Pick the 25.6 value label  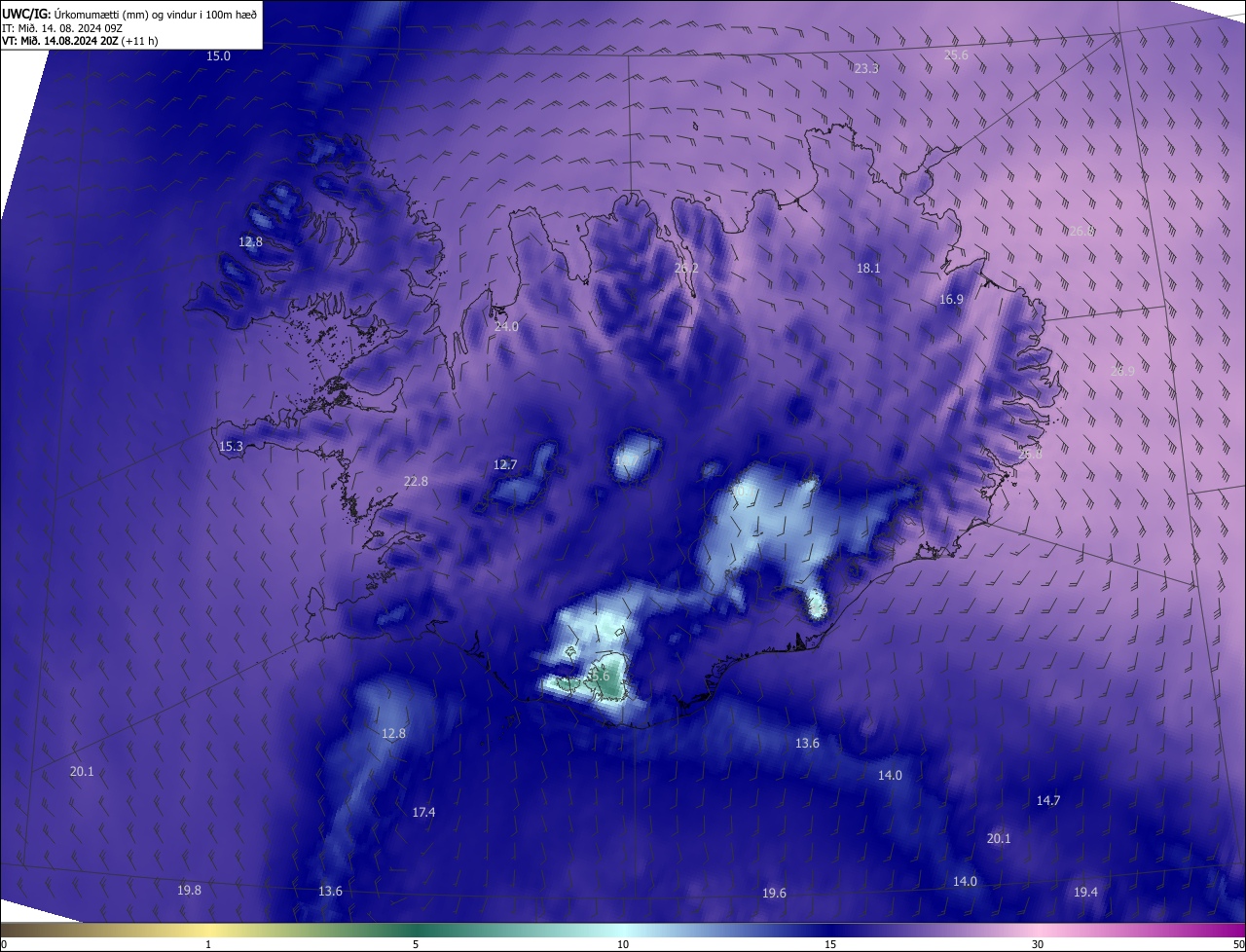(x=956, y=55)
